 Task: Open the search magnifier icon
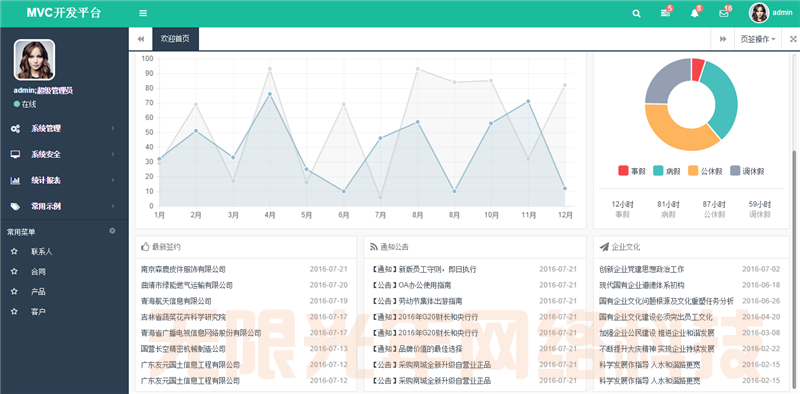pyautogui.click(x=636, y=14)
